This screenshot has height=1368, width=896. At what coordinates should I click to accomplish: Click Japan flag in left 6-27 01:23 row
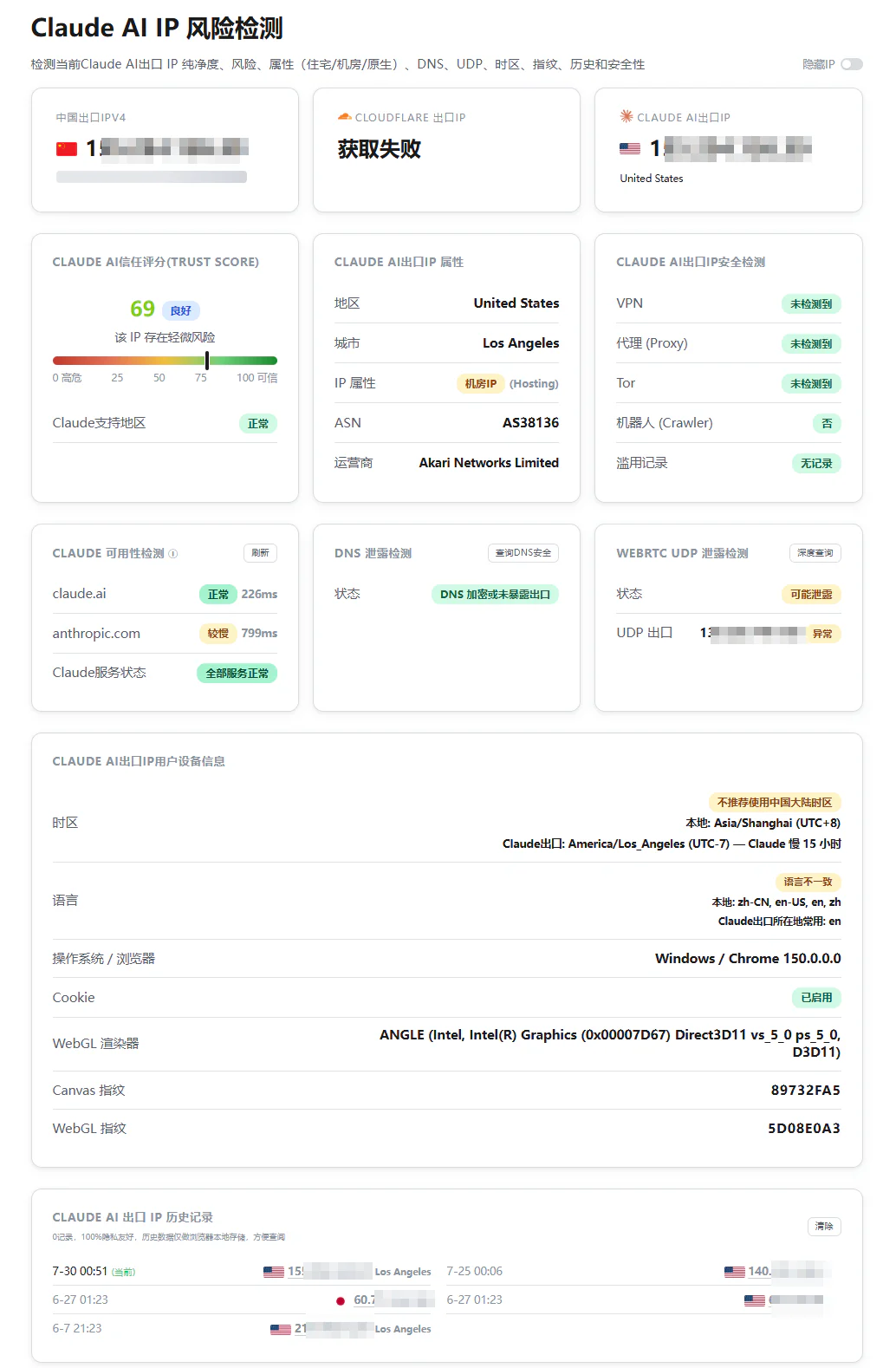(341, 1300)
